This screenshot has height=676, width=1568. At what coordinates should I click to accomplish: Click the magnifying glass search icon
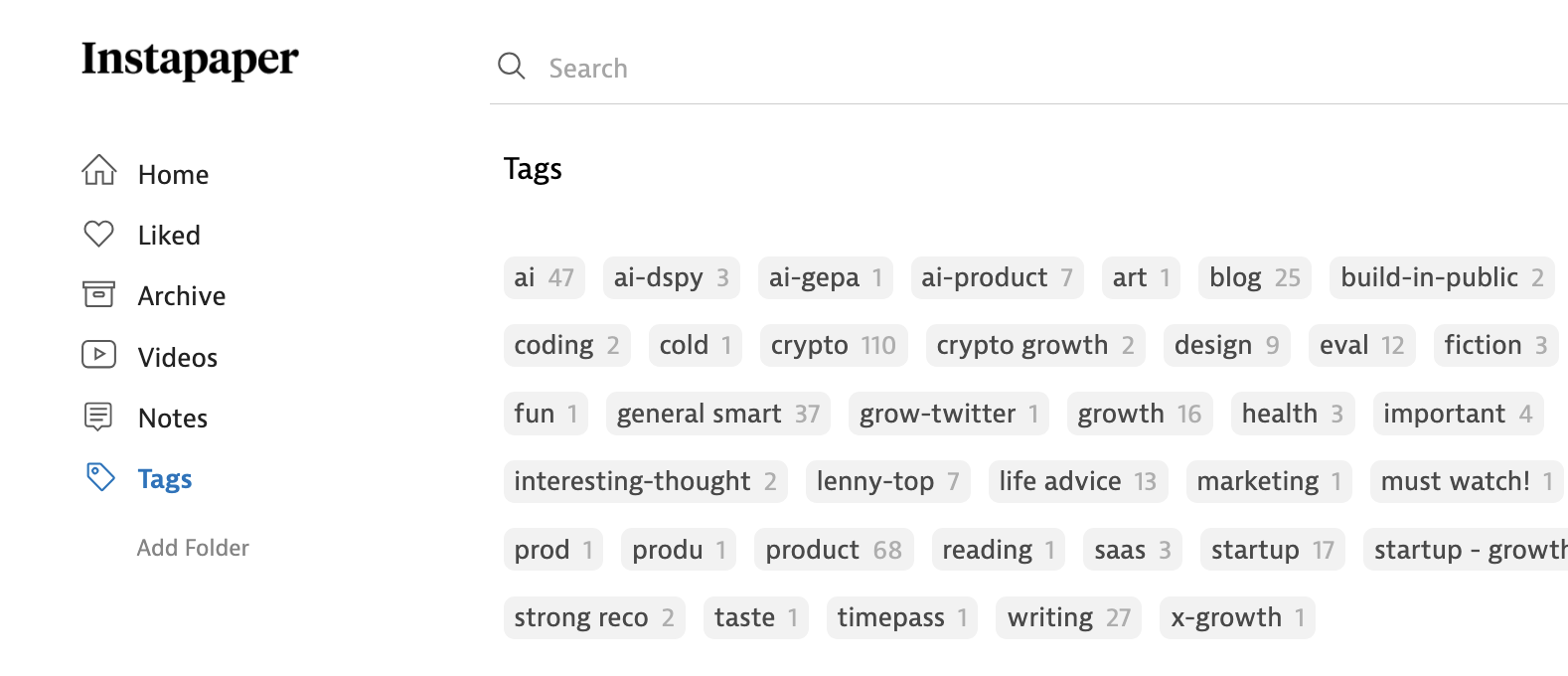pos(512,67)
